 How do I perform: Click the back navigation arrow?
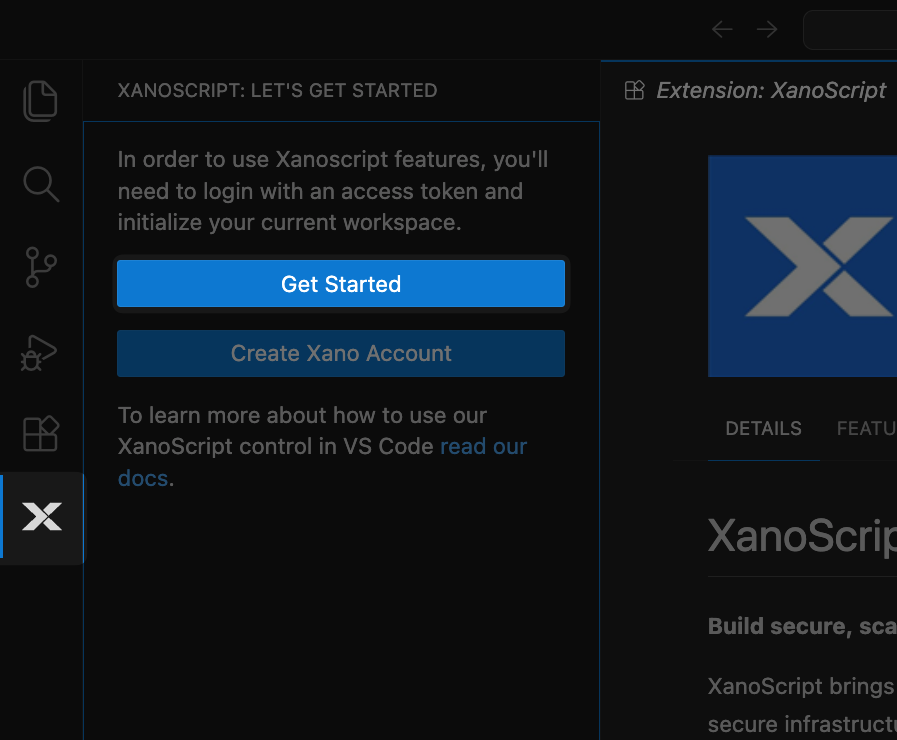(x=721, y=29)
